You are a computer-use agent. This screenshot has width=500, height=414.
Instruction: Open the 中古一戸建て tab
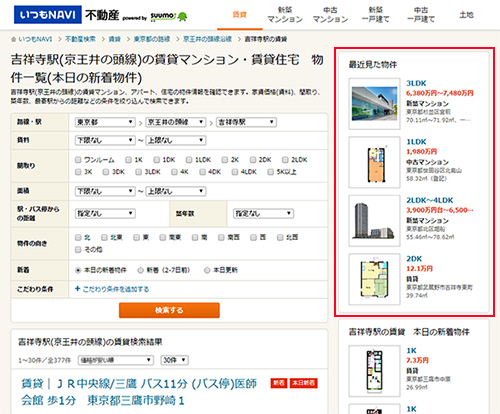pyautogui.click(x=421, y=15)
